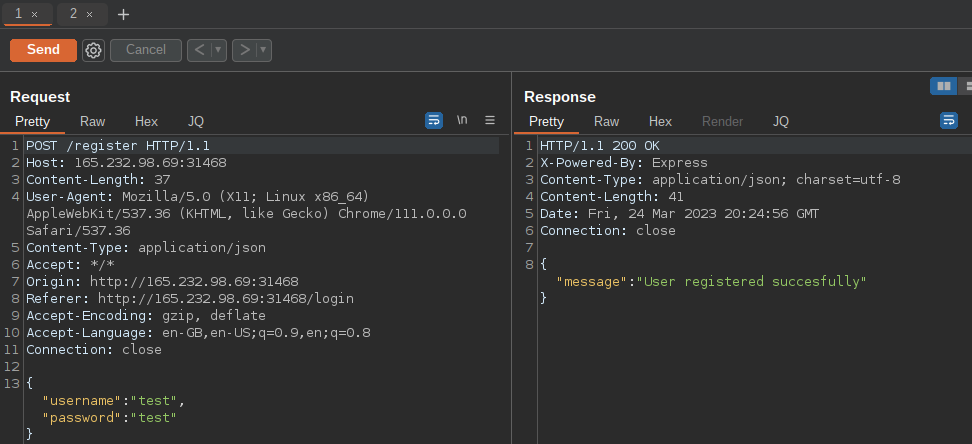Click the Date header in Response
Screen dimensions: 972x444
click(x=679, y=213)
